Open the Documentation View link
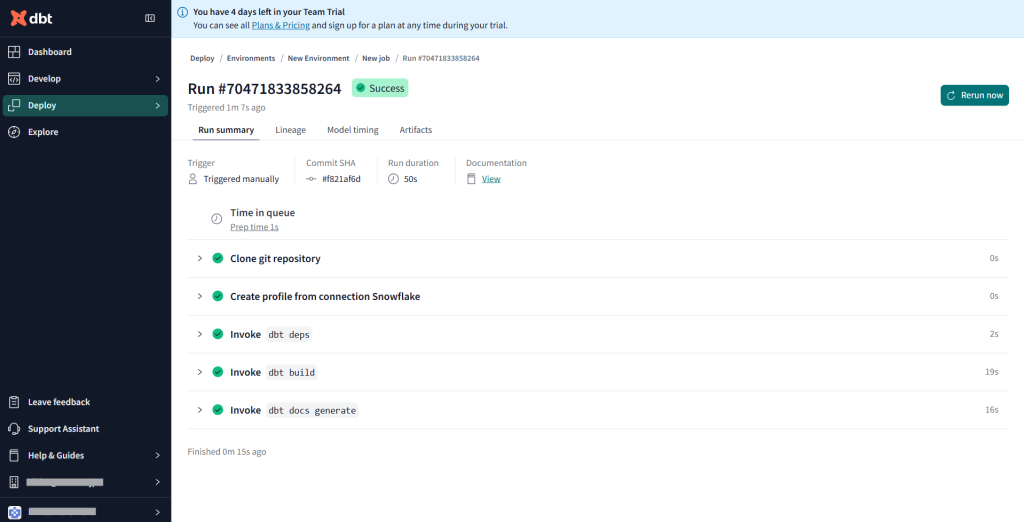Screen dimensions: 1024x522 point(491,179)
